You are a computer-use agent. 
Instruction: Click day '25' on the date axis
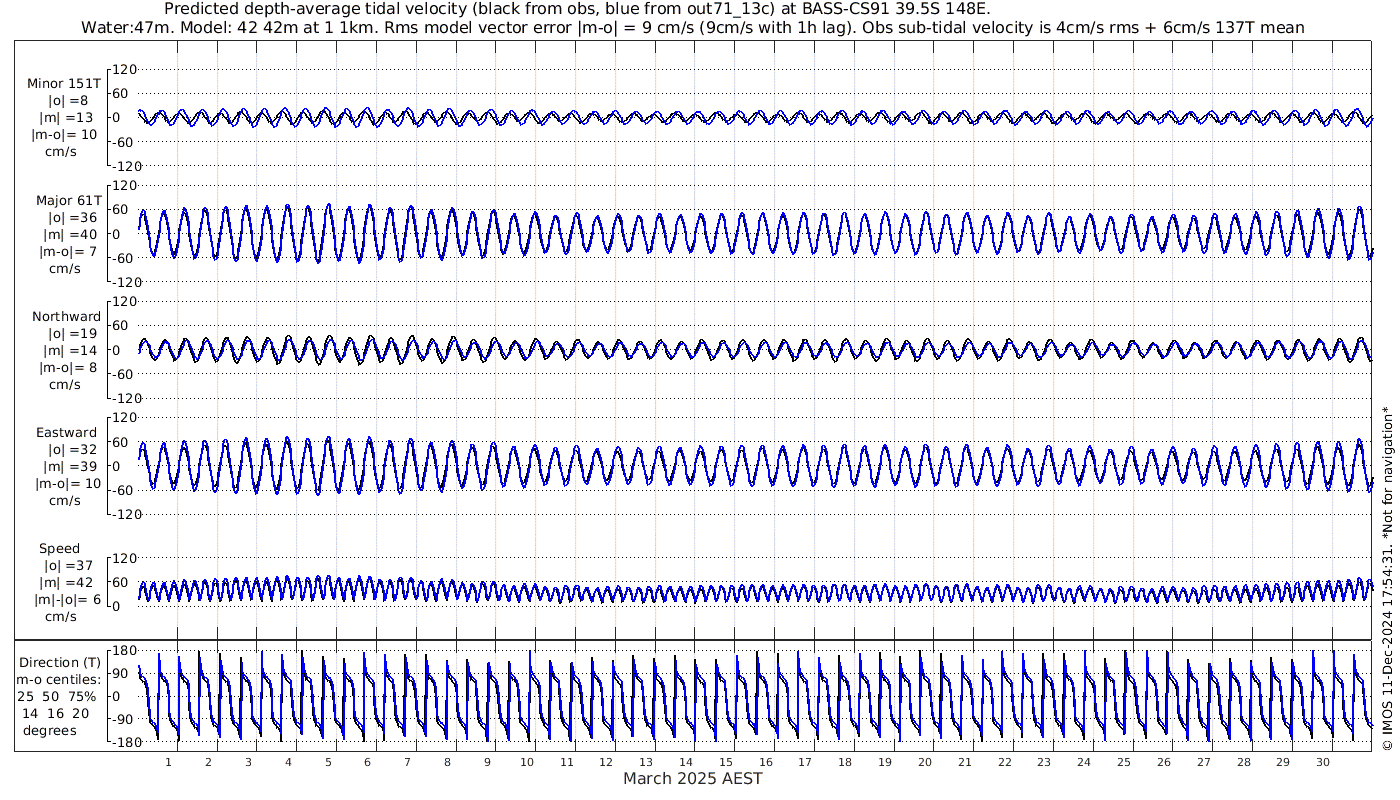(1124, 762)
